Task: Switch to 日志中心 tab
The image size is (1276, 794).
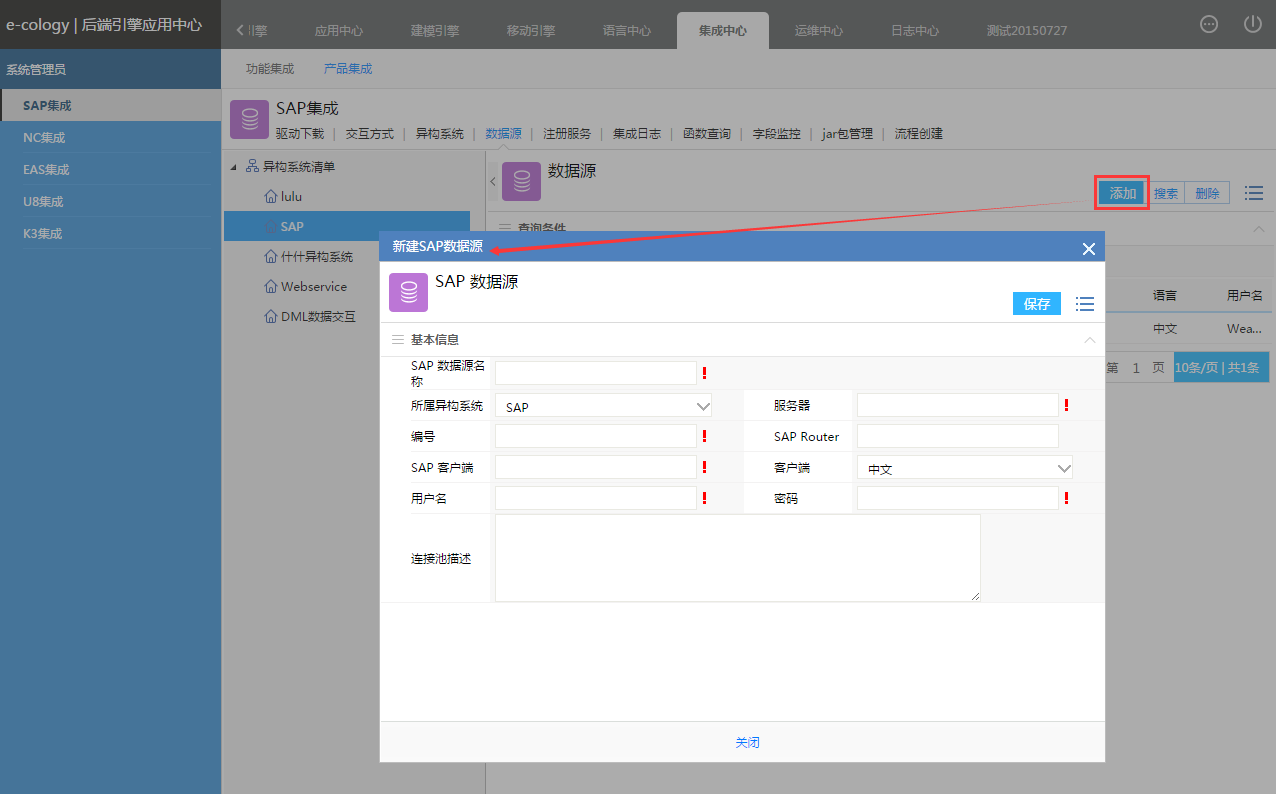Action: (915, 31)
